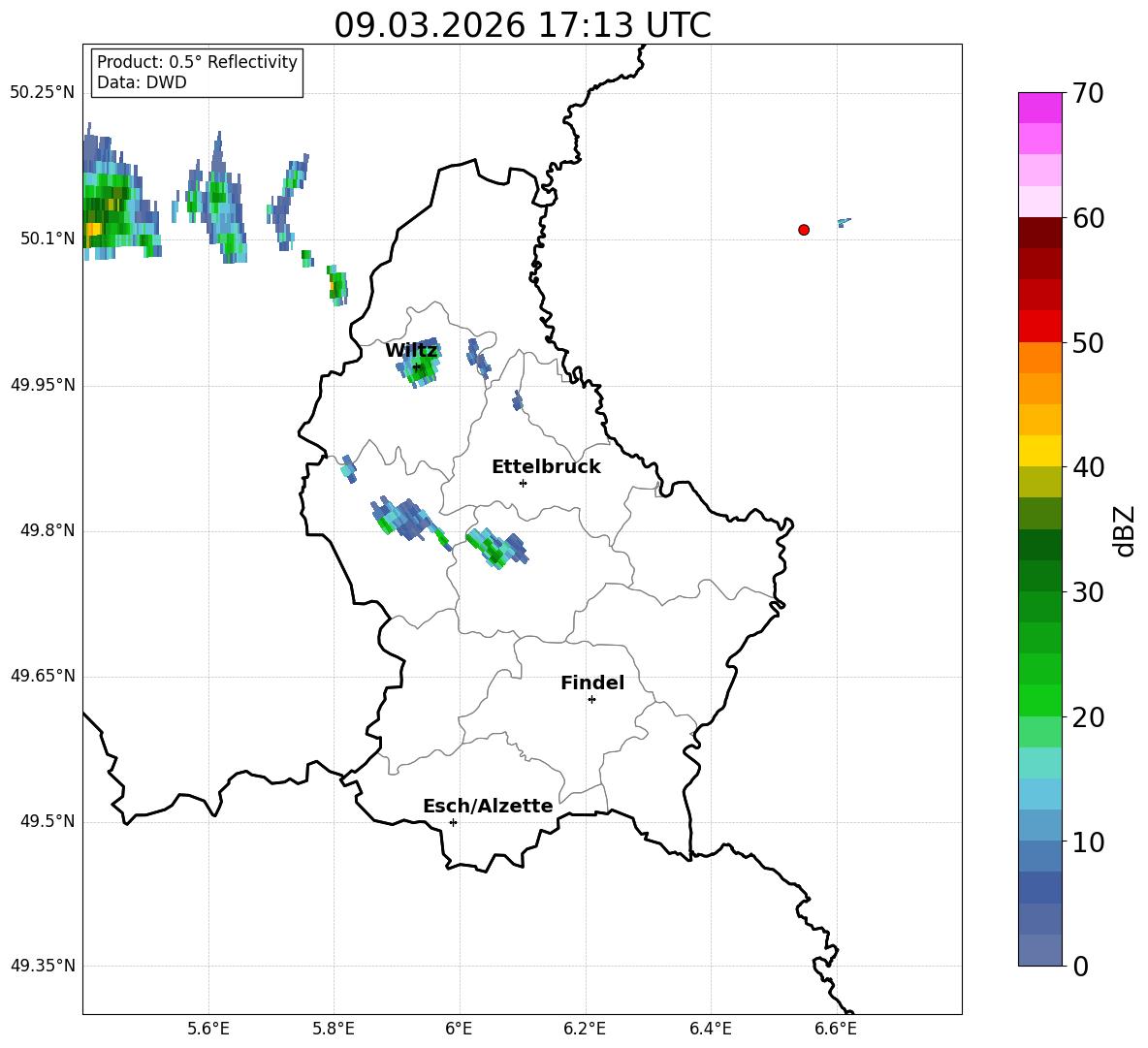Click the red 50 dBZ colorbar segment
This screenshot has width=1148, height=1048.
coord(1039,327)
